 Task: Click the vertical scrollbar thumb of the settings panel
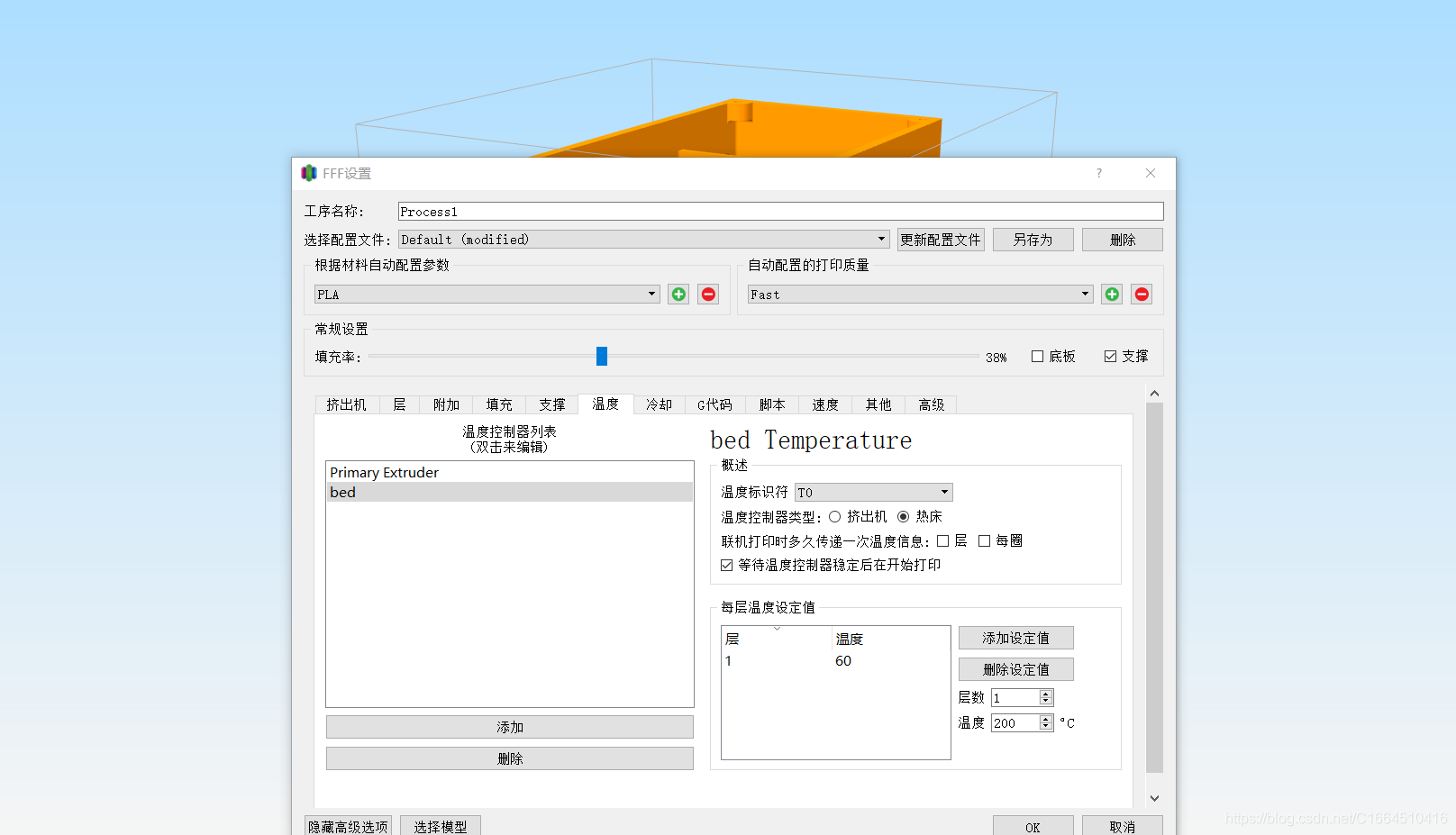click(x=1154, y=587)
